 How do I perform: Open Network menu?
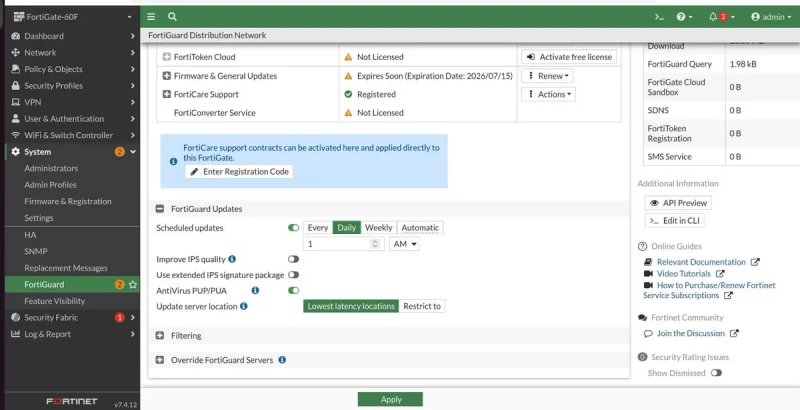pos(72,53)
